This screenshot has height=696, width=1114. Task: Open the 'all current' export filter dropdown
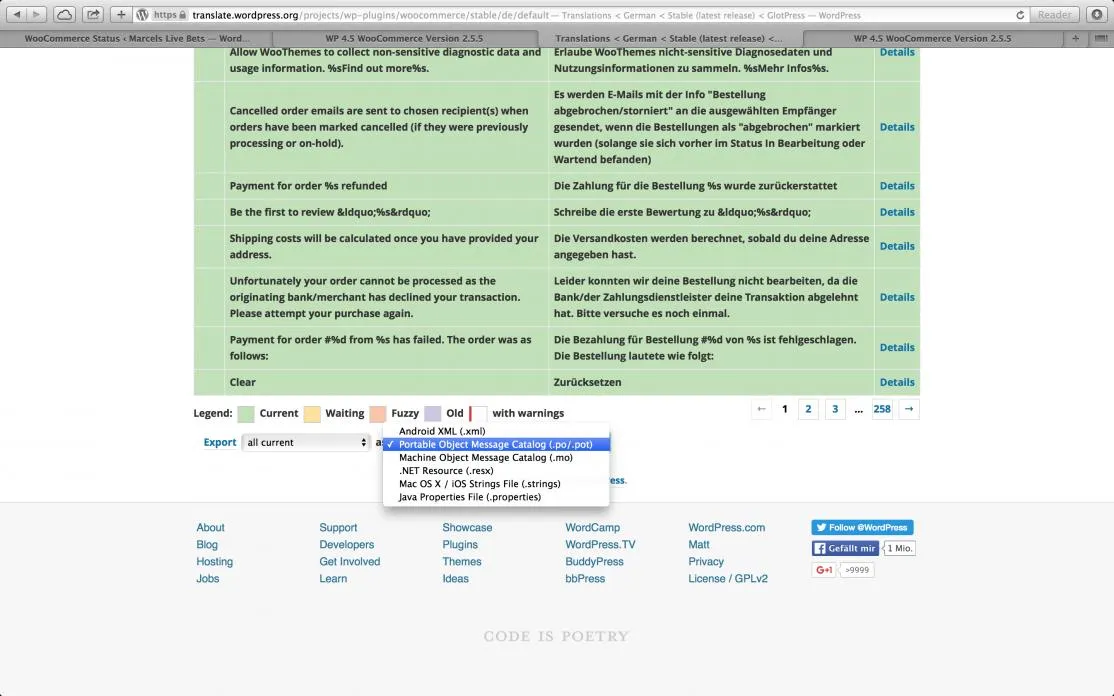point(305,442)
